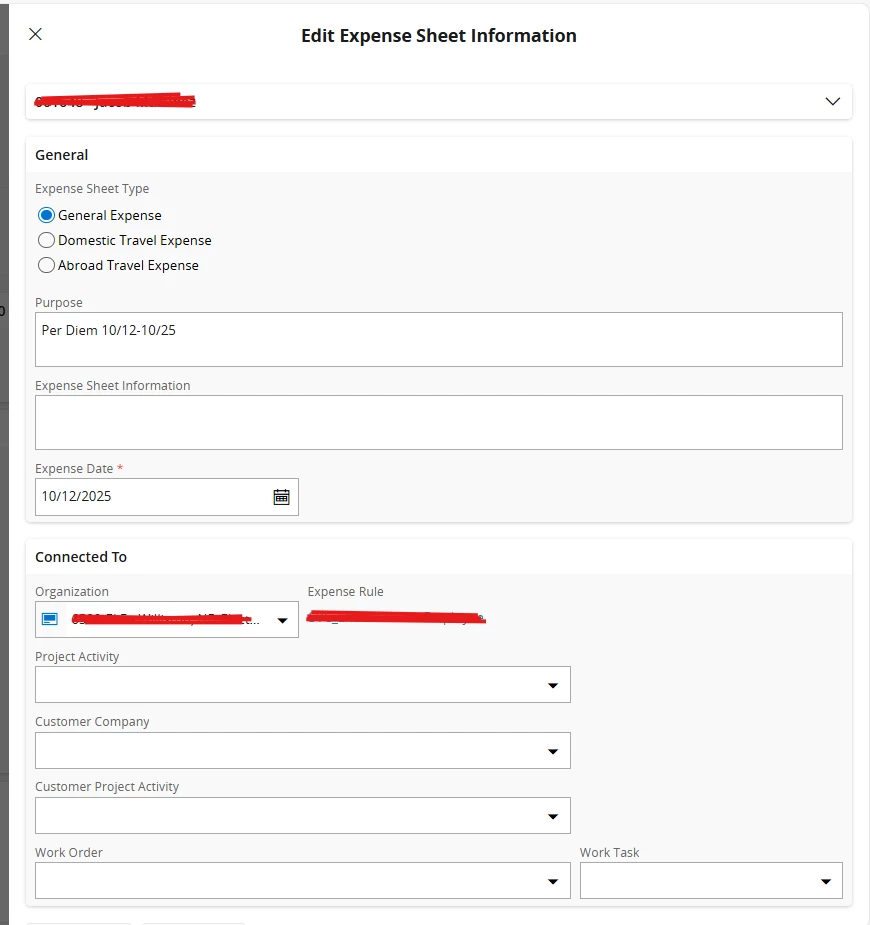The width and height of the screenshot is (870, 925).
Task: Expand Customer Project Activity dropdown arrow
Action: coord(552,816)
